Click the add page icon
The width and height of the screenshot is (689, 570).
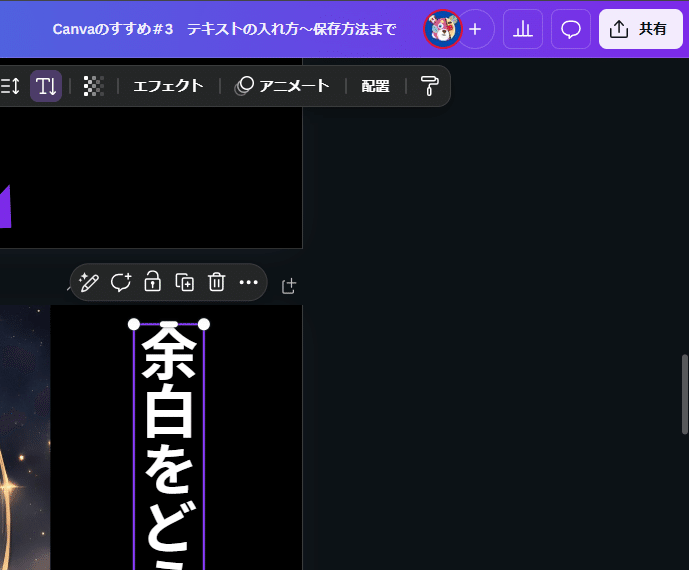[x=289, y=286]
